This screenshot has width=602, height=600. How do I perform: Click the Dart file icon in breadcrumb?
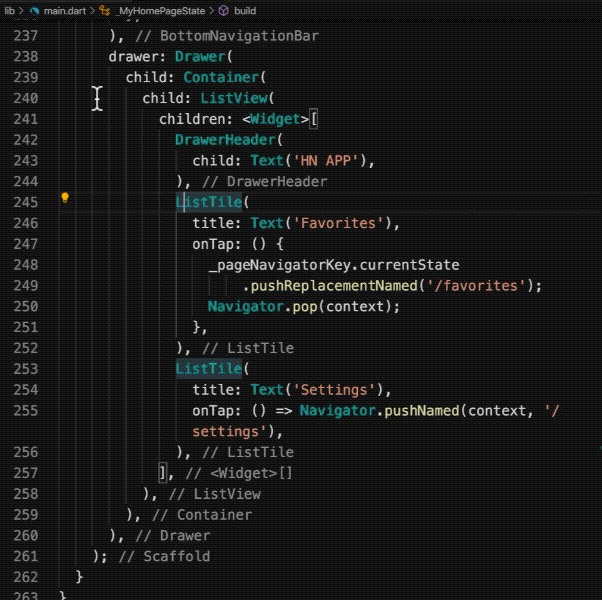click(x=35, y=11)
